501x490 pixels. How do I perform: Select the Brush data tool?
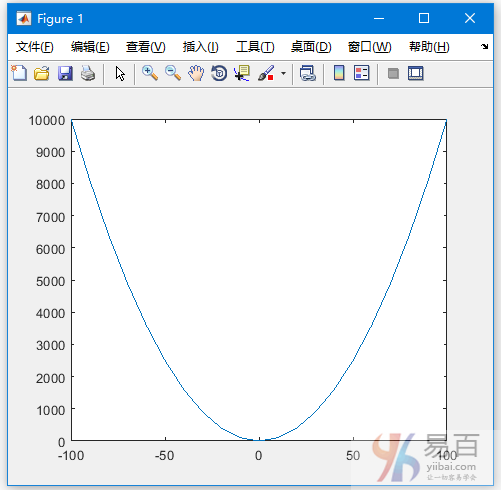pyautogui.click(x=266, y=73)
